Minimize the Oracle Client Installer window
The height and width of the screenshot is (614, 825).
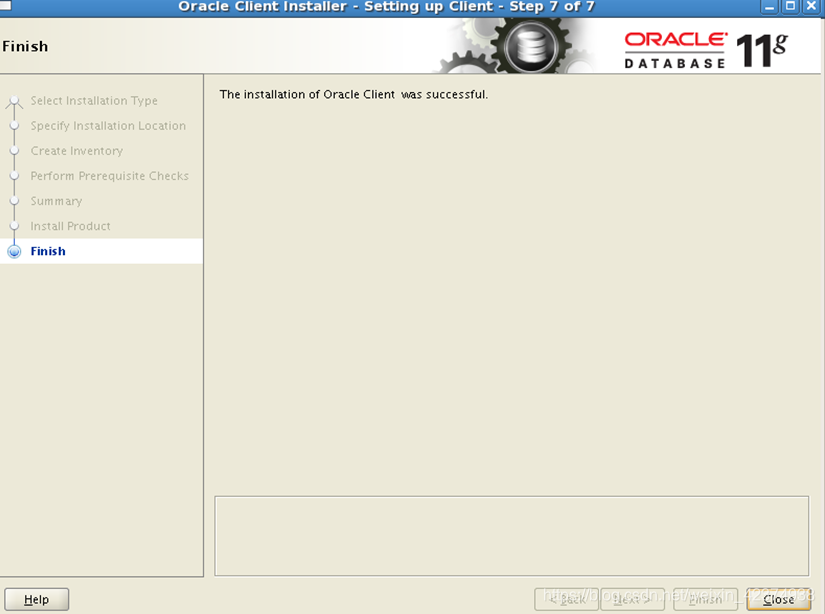pos(769,6)
